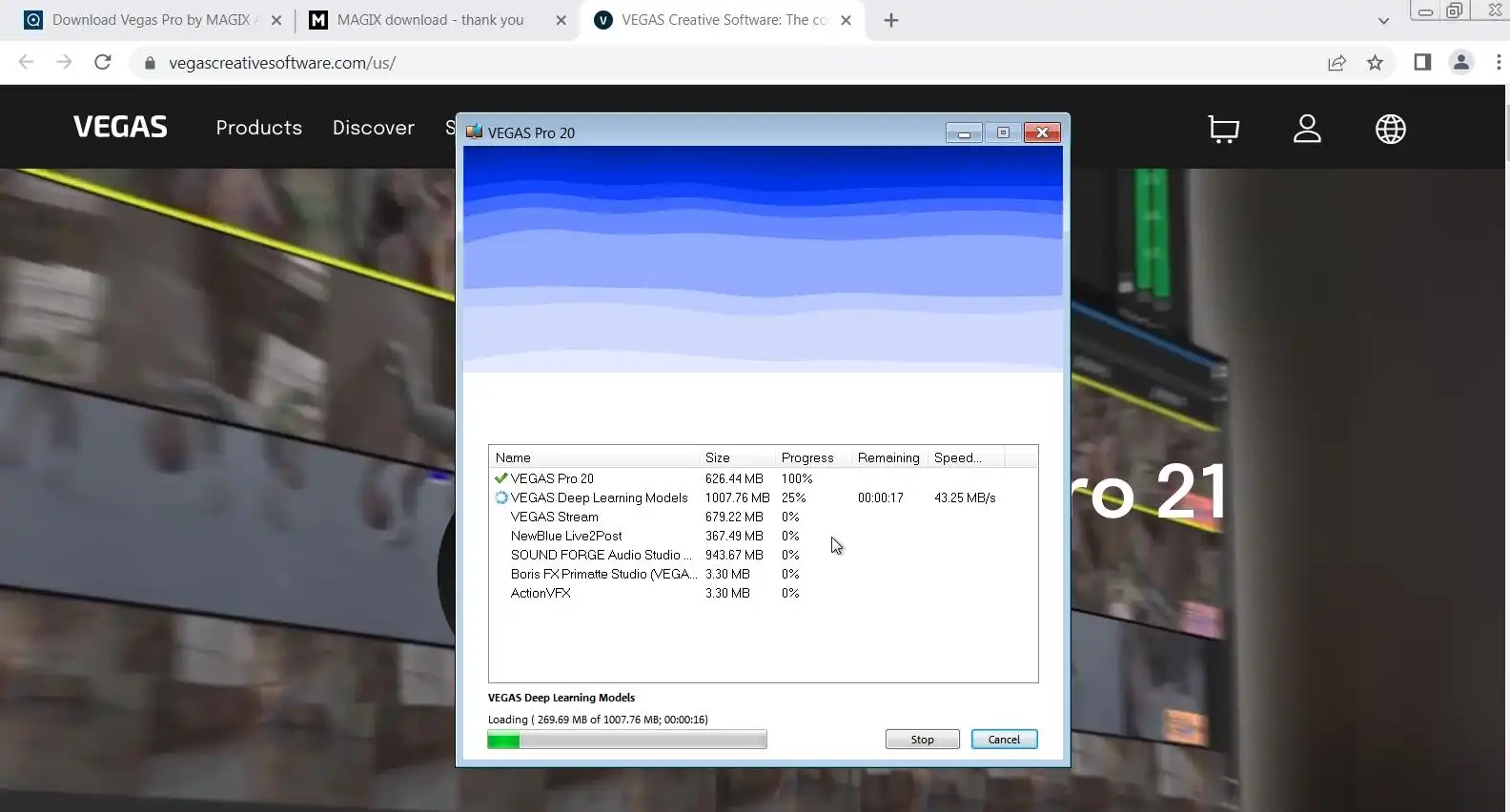Viewport: 1510px width, 812px height.
Task: Click the 43.25 MB/s speed value
Action: point(965,497)
